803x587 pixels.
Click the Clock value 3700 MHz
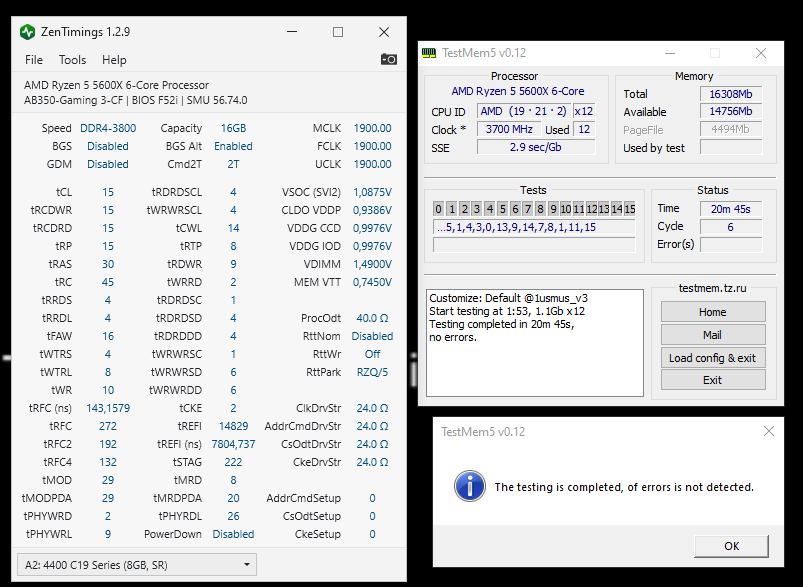click(x=509, y=129)
